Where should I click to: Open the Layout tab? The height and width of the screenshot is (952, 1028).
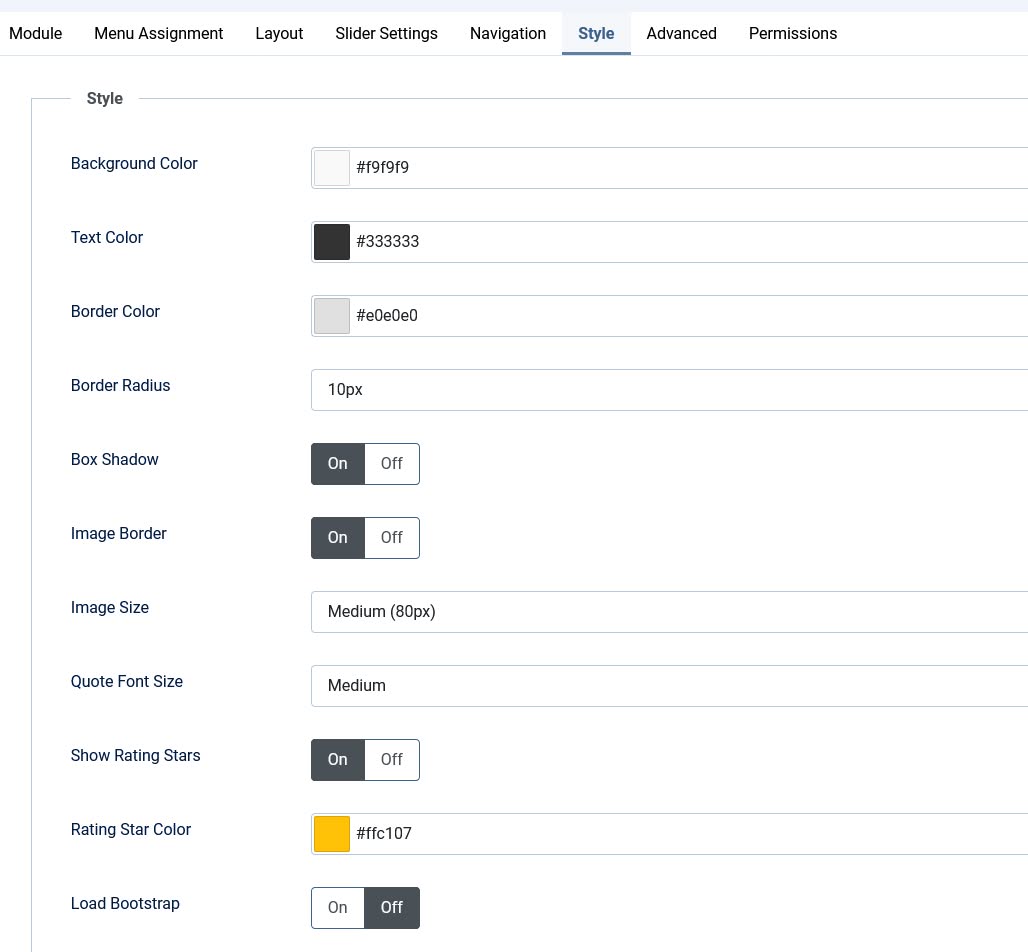tap(279, 33)
